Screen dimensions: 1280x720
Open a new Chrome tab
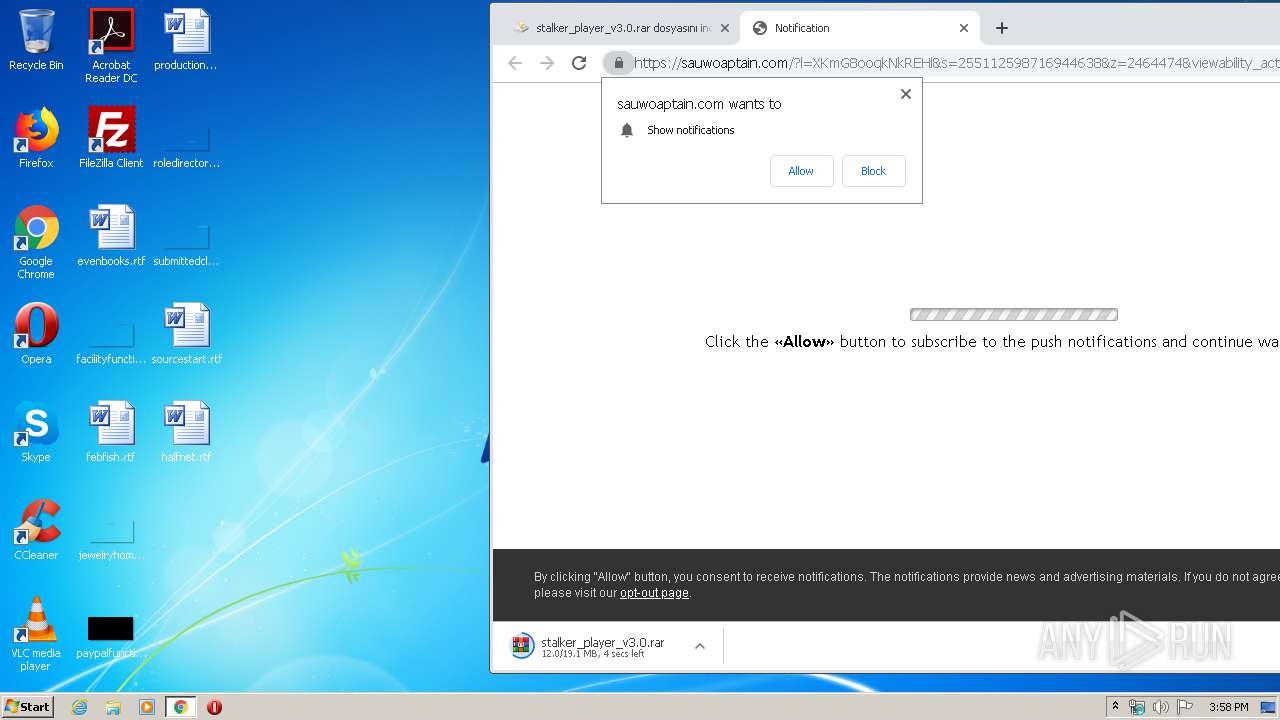[x=1002, y=28]
